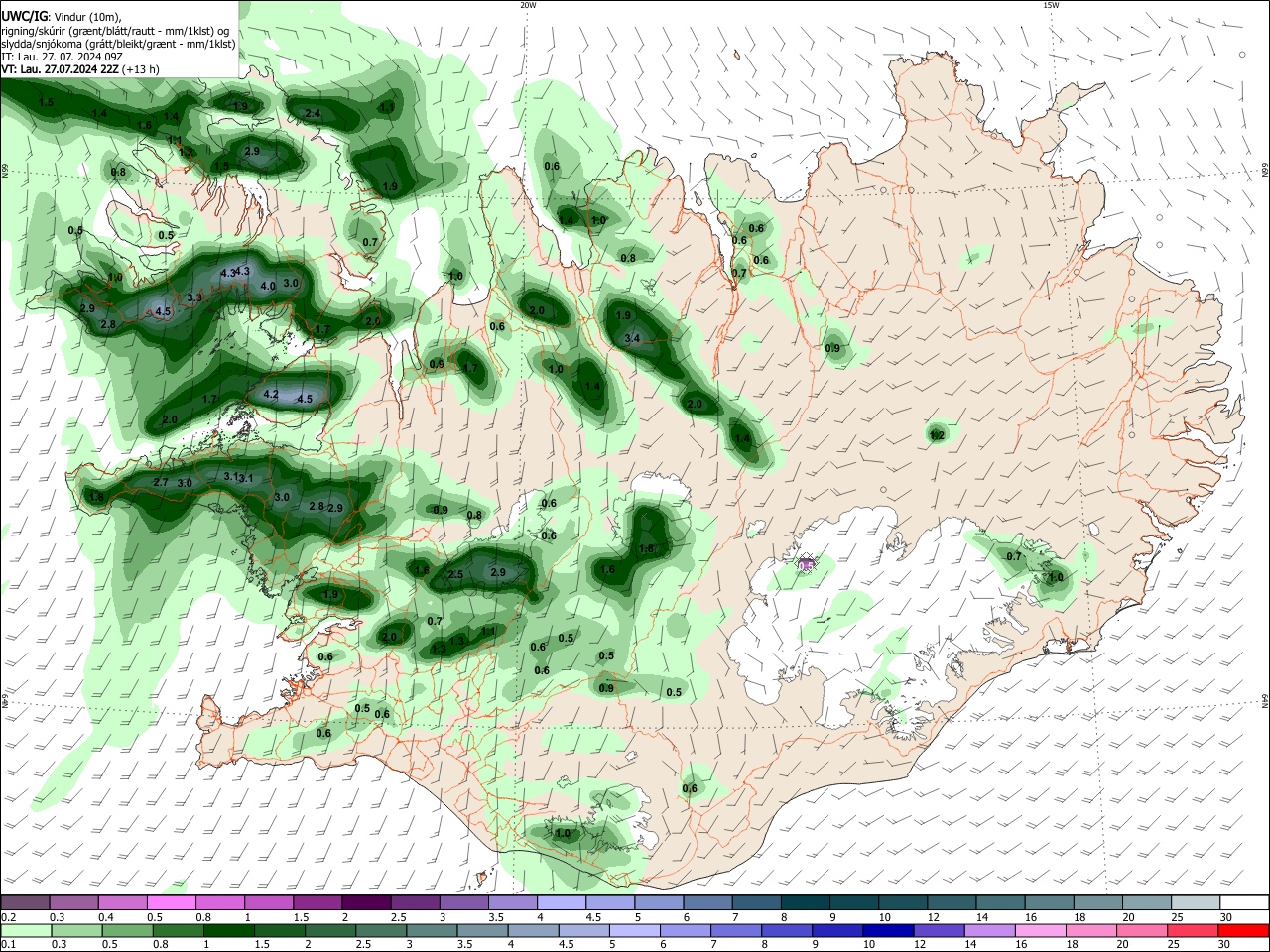The image size is (1270, 952).
Task: Click the purple 0.5 snow value on the glacier
Action: pyautogui.click(x=807, y=565)
